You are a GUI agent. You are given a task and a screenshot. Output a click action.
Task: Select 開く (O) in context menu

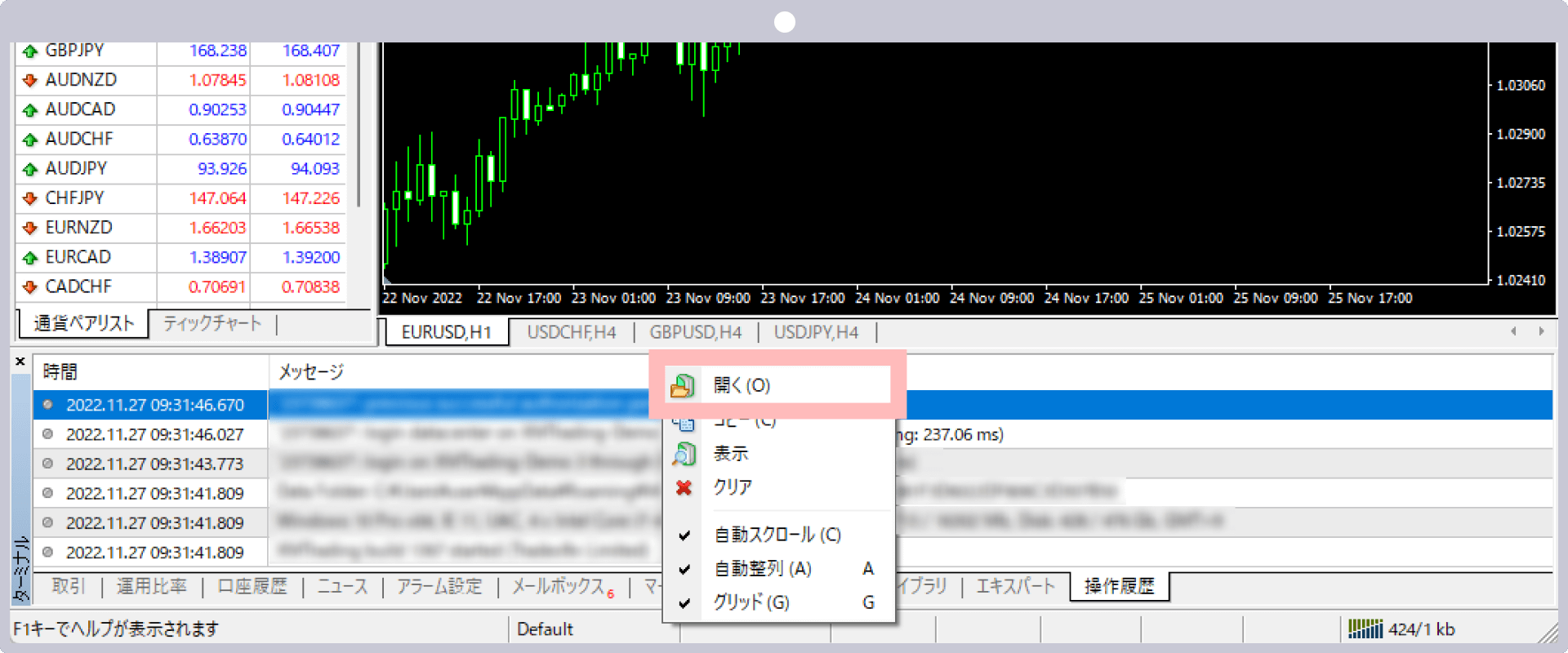coord(777,385)
